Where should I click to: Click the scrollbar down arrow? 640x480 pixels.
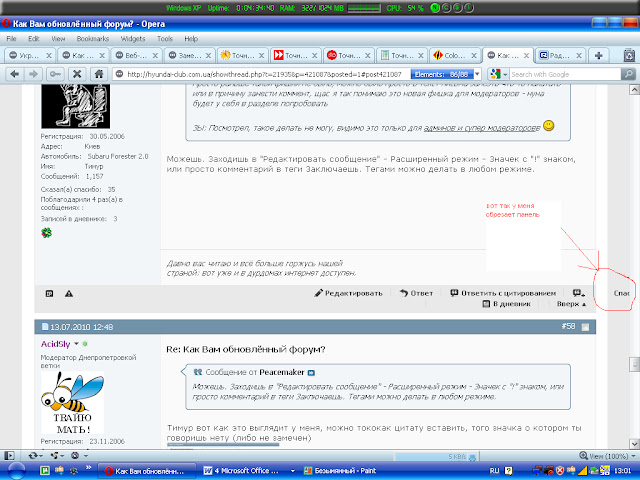pyautogui.click(x=634, y=444)
